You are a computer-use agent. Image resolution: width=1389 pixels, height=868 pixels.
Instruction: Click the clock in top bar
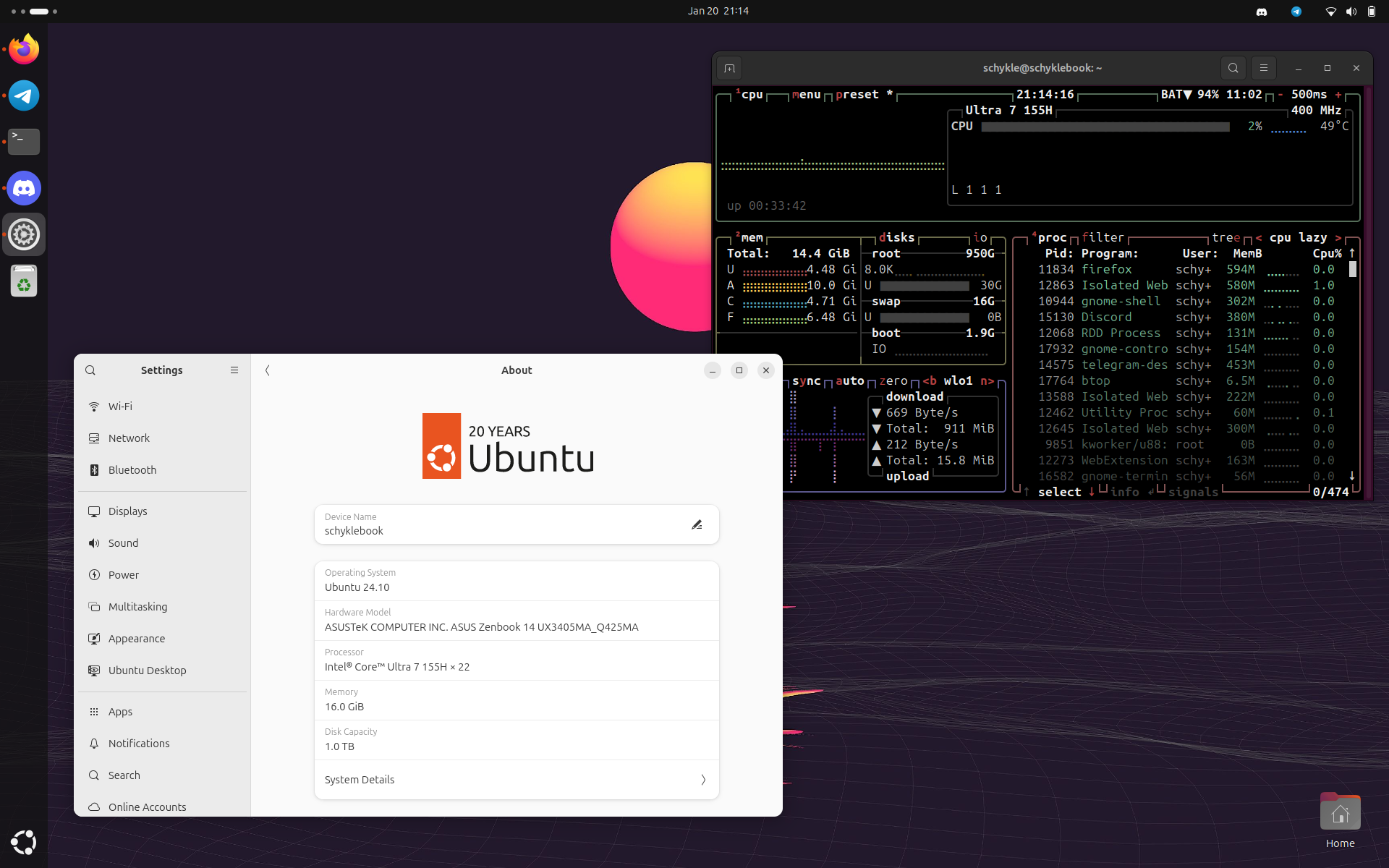coord(718,12)
